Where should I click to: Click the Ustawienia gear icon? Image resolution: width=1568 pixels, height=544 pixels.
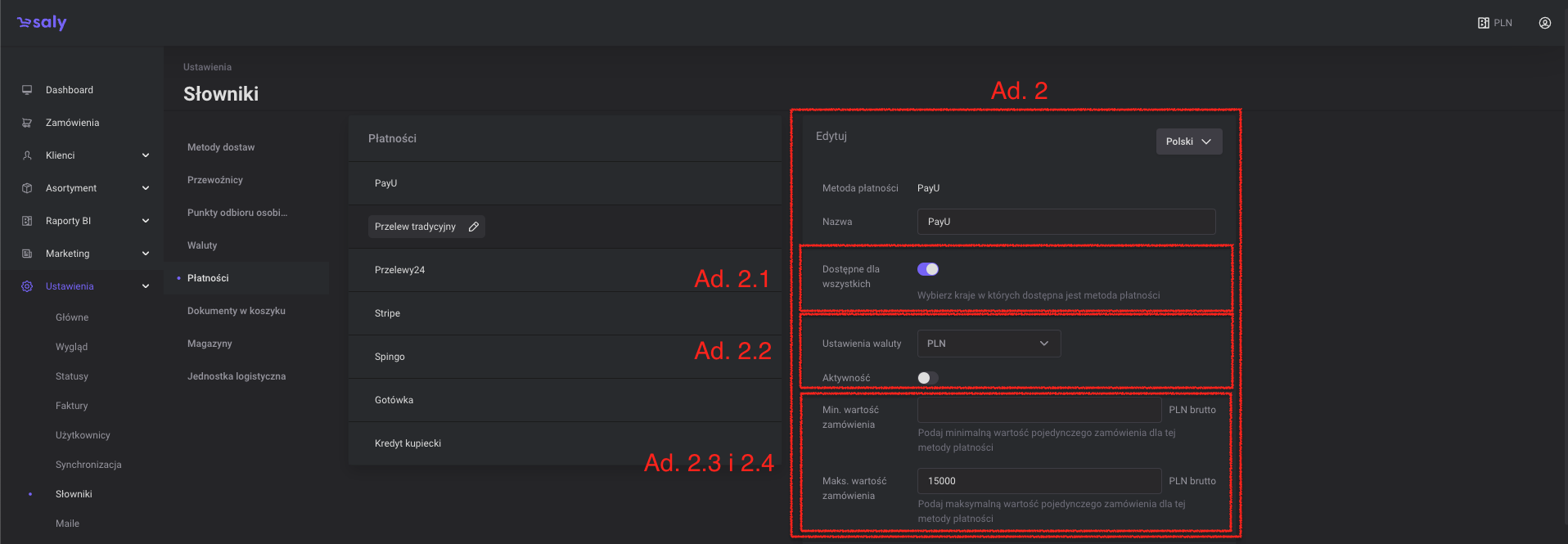[x=27, y=286]
